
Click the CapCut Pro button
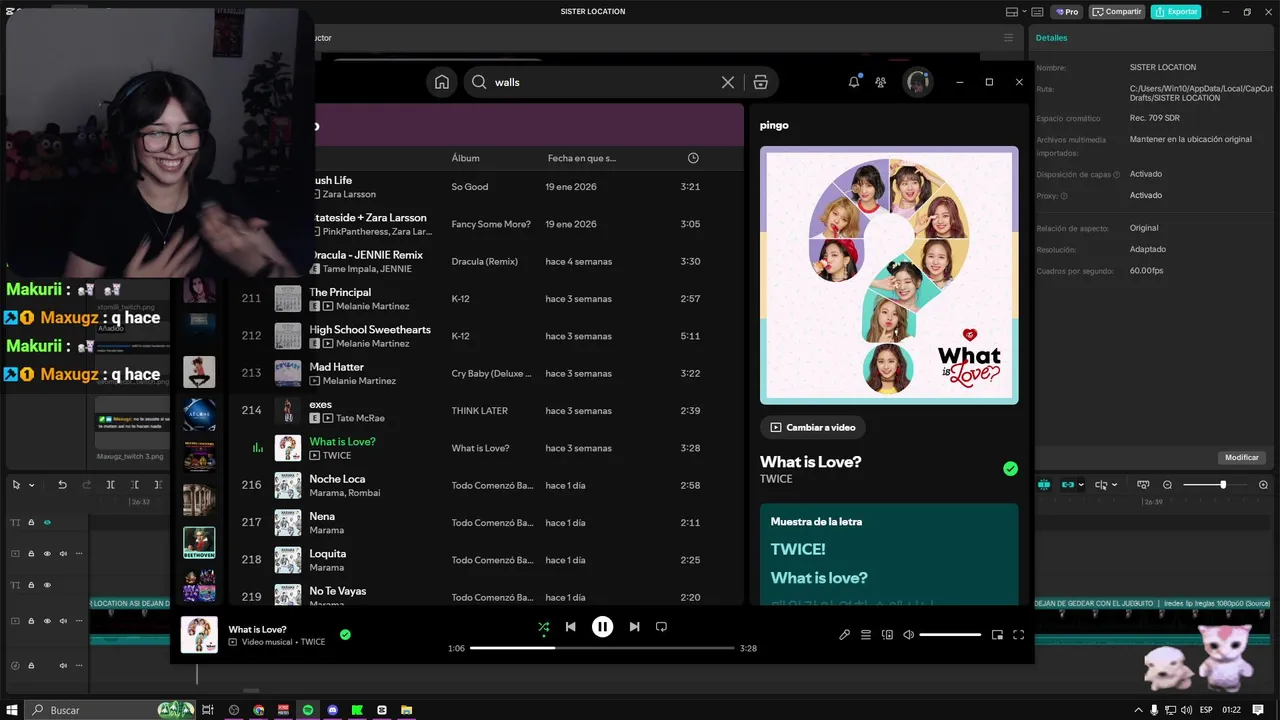tap(1066, 12)
